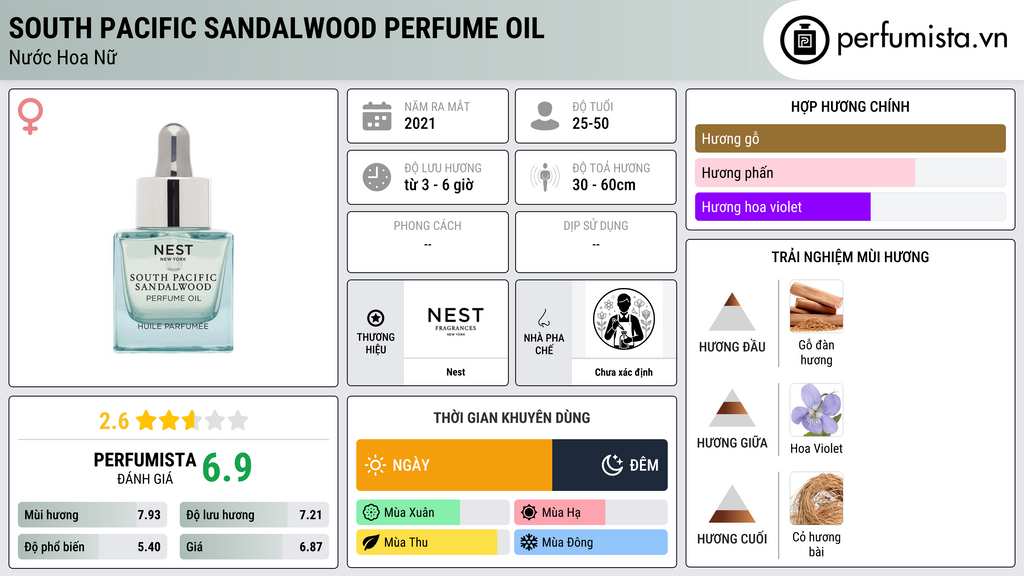Click the 2.6 user rating number
1024x576 pixels.
click(x=114, y=421)
